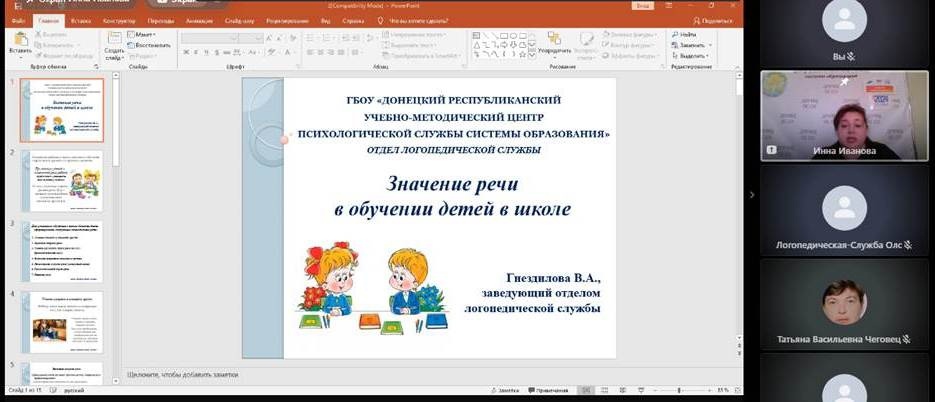This screenshot has width=935, height=402.
Task: Switch to the Рецензирование (Review) tab
Action: (287, 21)
